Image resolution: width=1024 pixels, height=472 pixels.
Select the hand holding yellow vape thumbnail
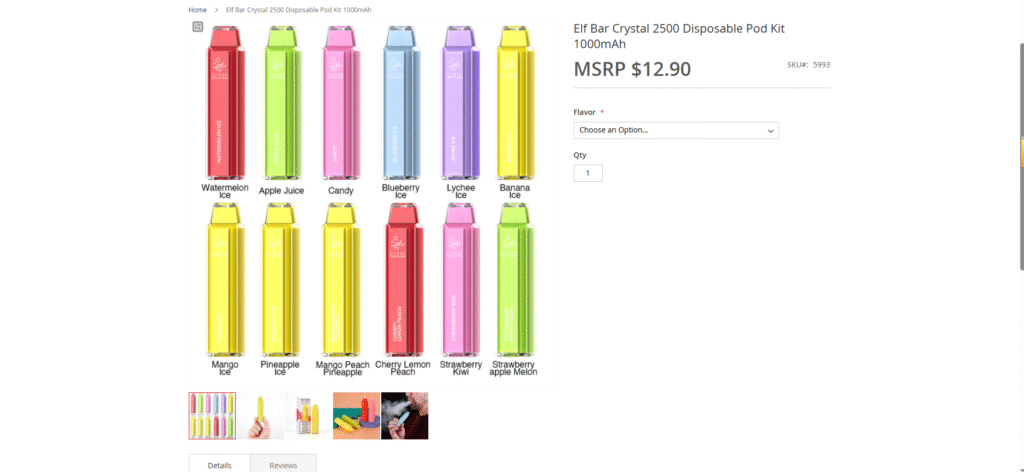tap(260, 416)
